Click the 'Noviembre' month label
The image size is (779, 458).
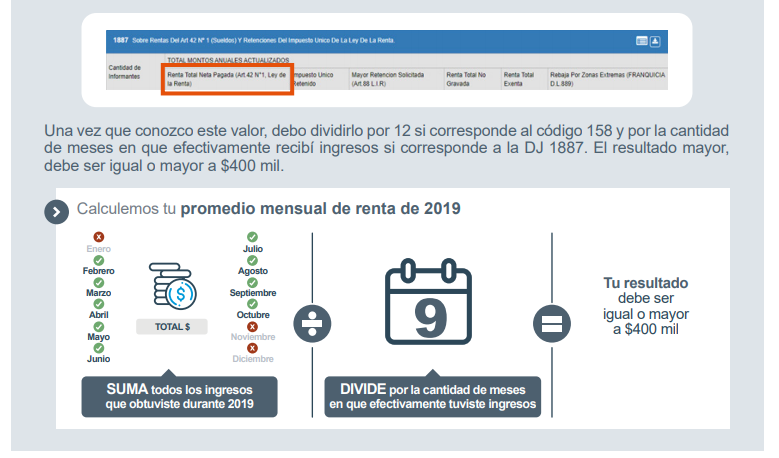pyautogui.click(x=253, y=337)
